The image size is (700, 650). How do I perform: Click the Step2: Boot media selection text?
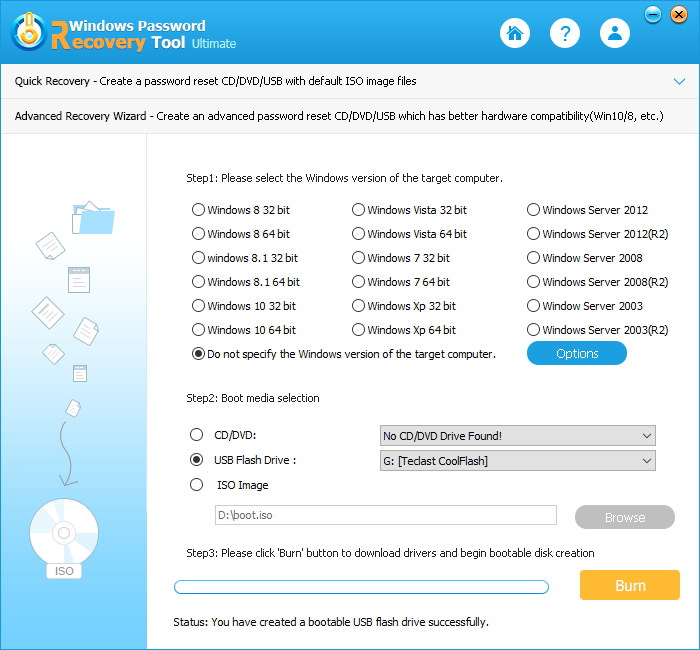pyautogui.click(x=253, y=398)
